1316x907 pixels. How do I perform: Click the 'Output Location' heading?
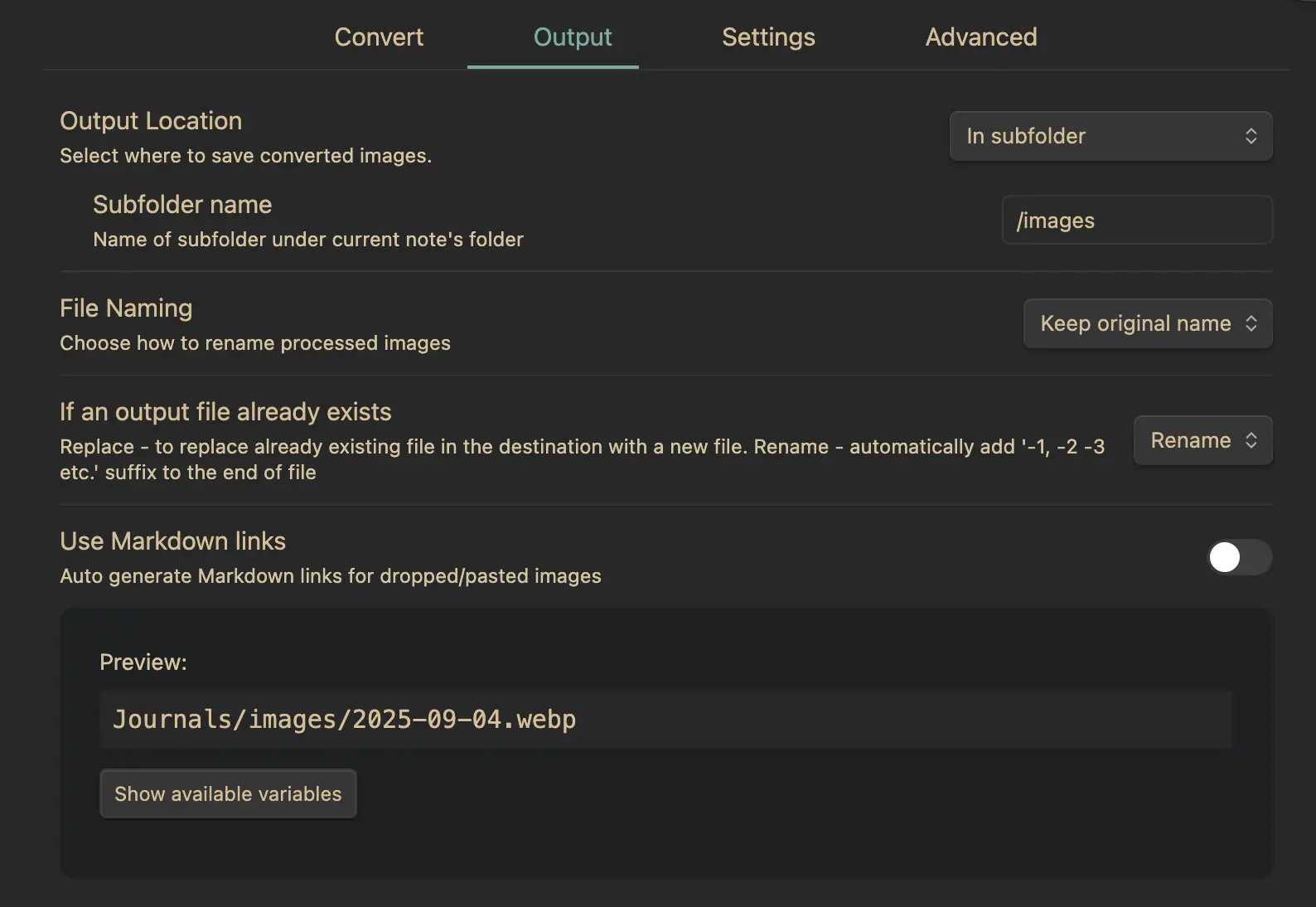pos(151,121)
